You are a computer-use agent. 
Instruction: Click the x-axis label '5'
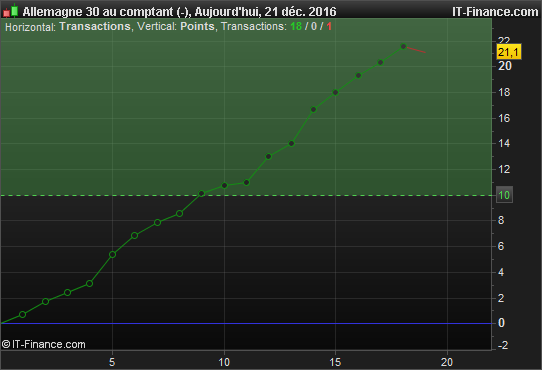(112, 362)
